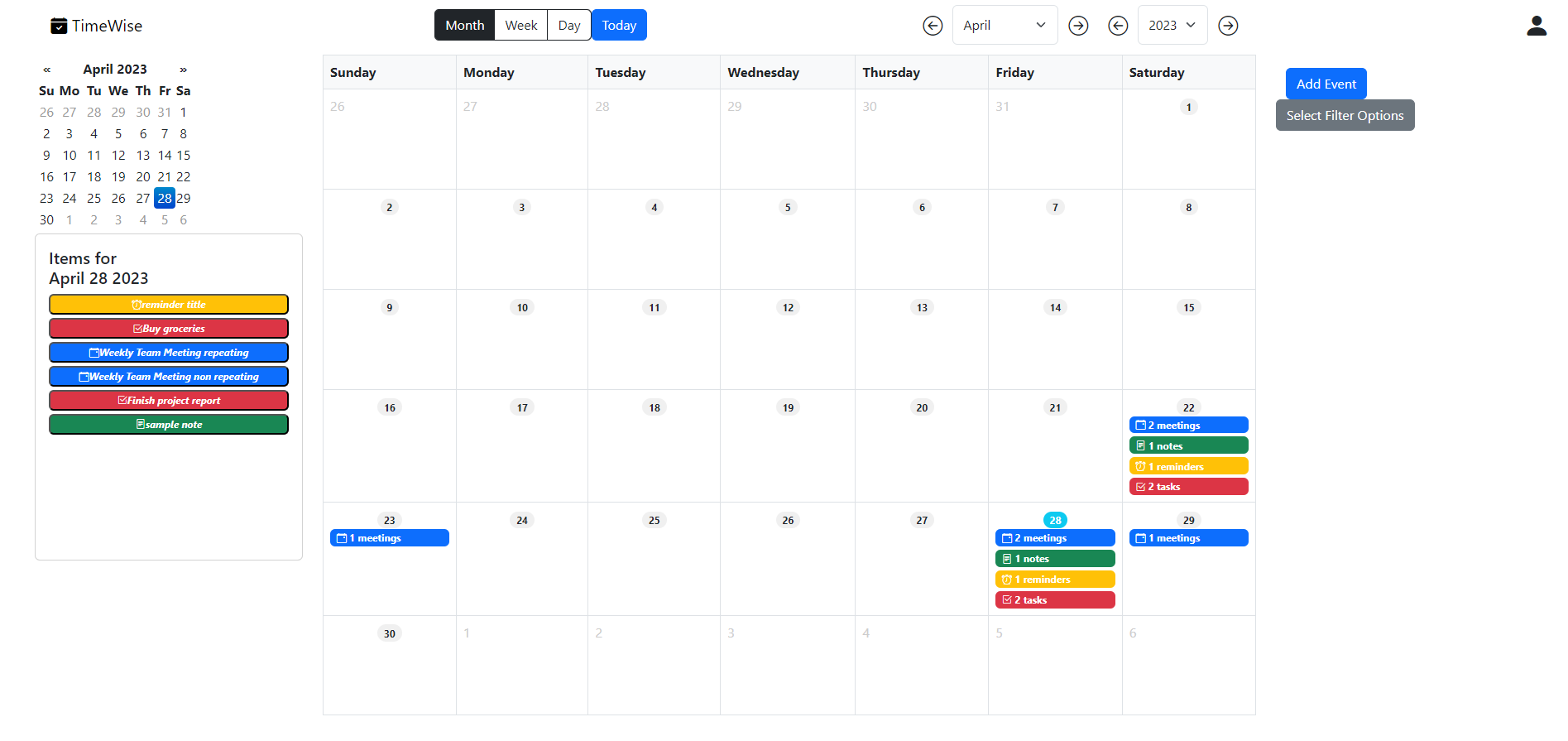
Task: Select day 6 in the main calendar
Action: pos(922,207)
